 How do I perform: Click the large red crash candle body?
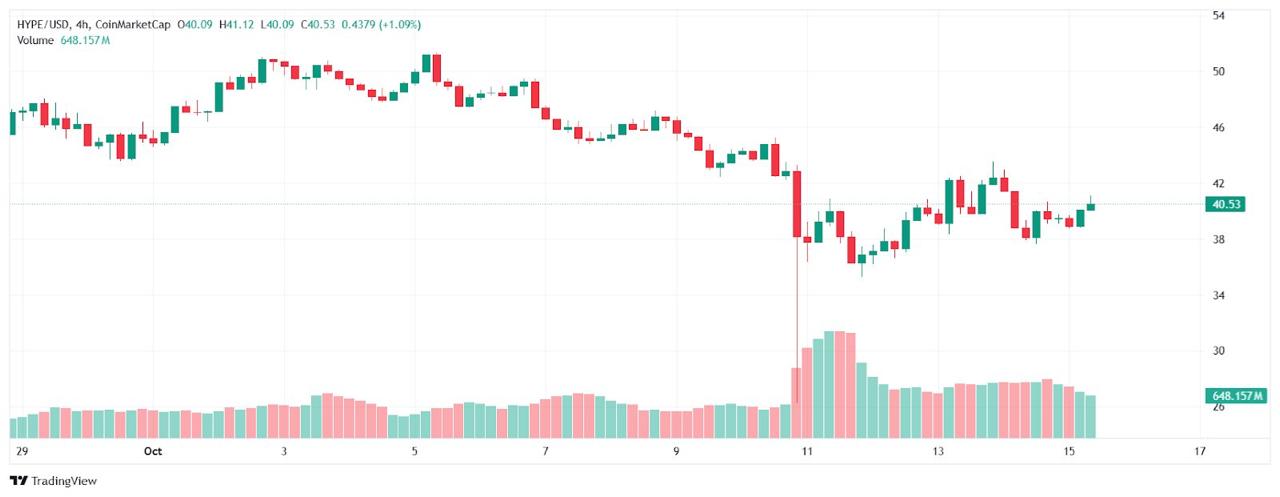point(797,204)
